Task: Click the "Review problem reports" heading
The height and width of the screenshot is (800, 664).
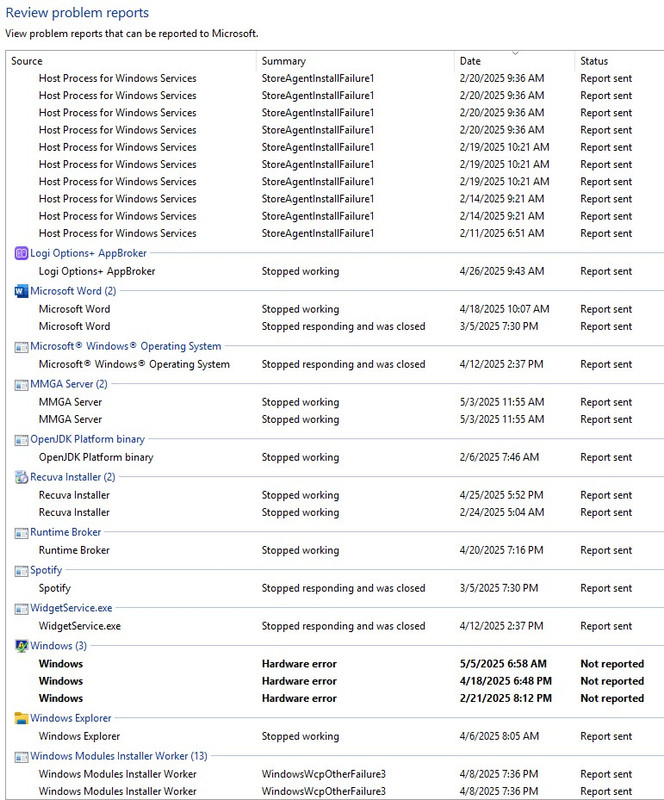Action: pyautogui.click(x=77, y=13)
